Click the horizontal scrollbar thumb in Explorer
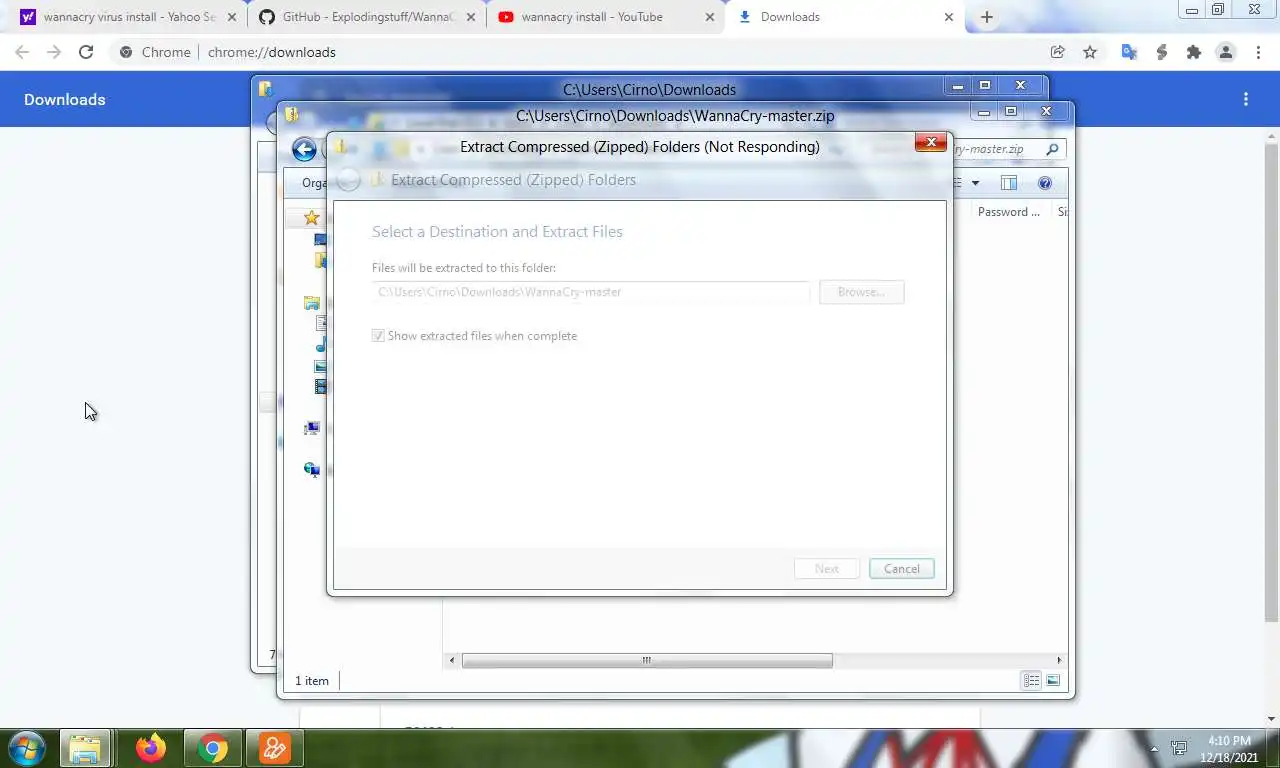Viewport: 1280px width, 768px height. tap(647, 660)
